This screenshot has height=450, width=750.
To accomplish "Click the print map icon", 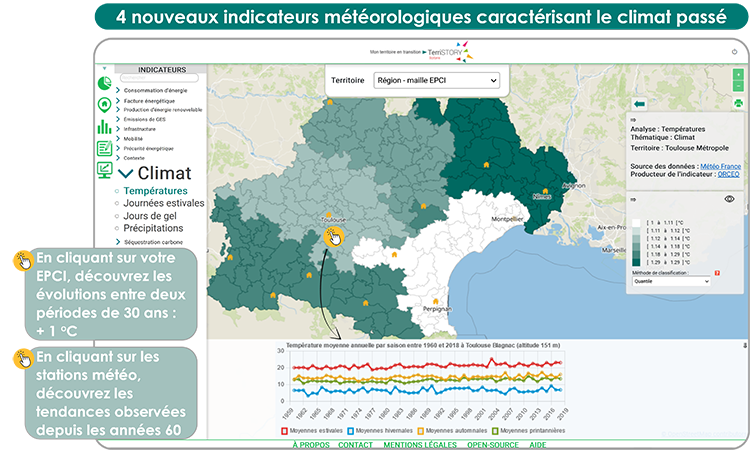I will tap(739, 102).
